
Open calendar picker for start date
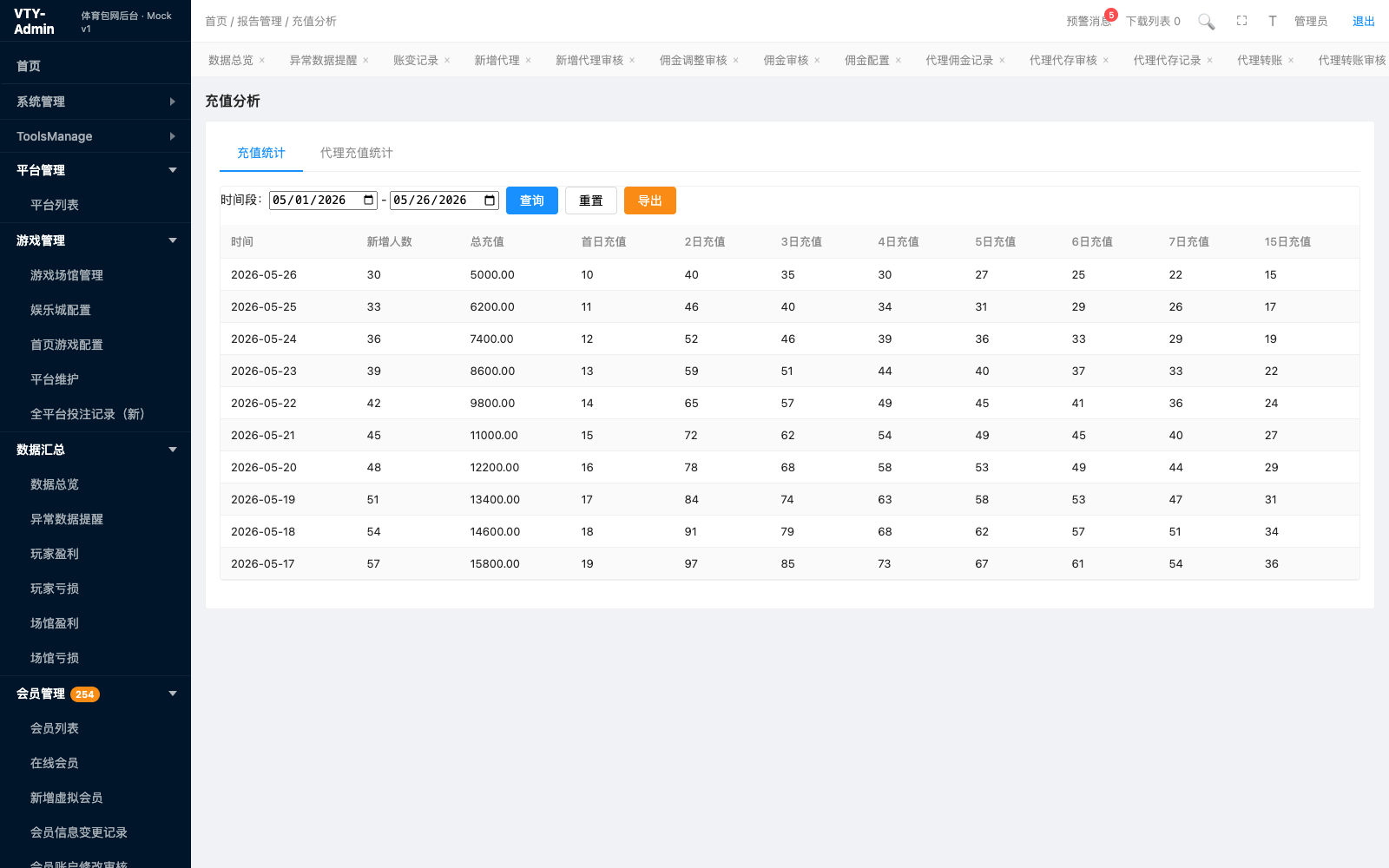(369, 201)
